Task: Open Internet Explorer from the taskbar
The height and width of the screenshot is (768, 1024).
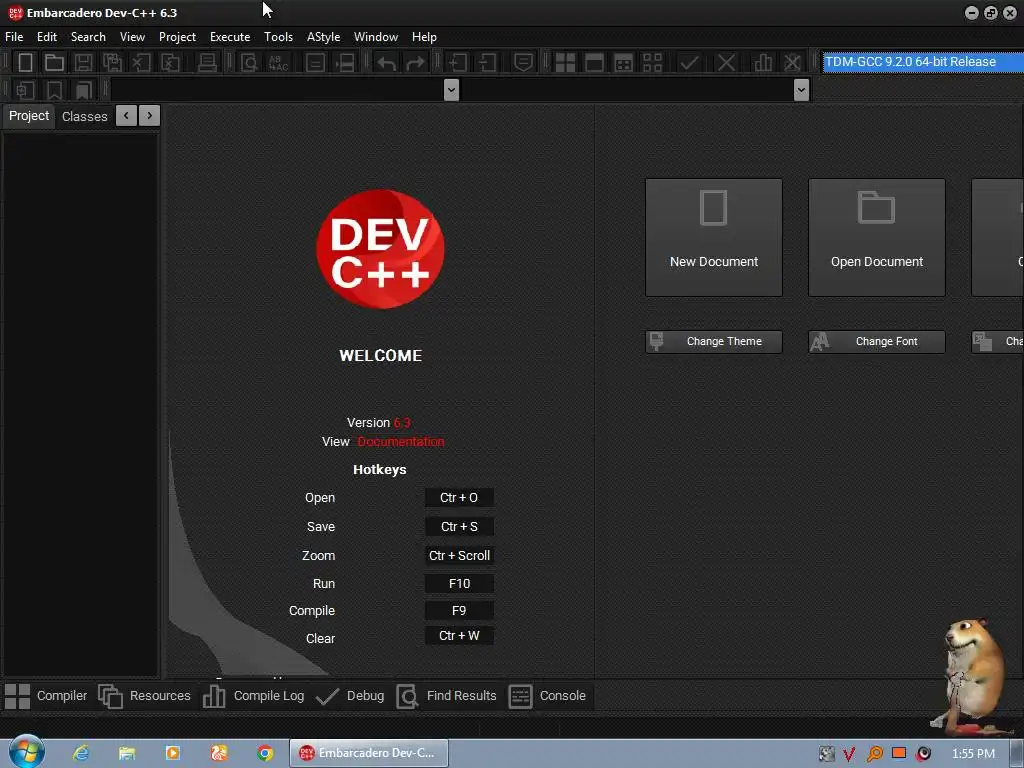Action: 81,753
